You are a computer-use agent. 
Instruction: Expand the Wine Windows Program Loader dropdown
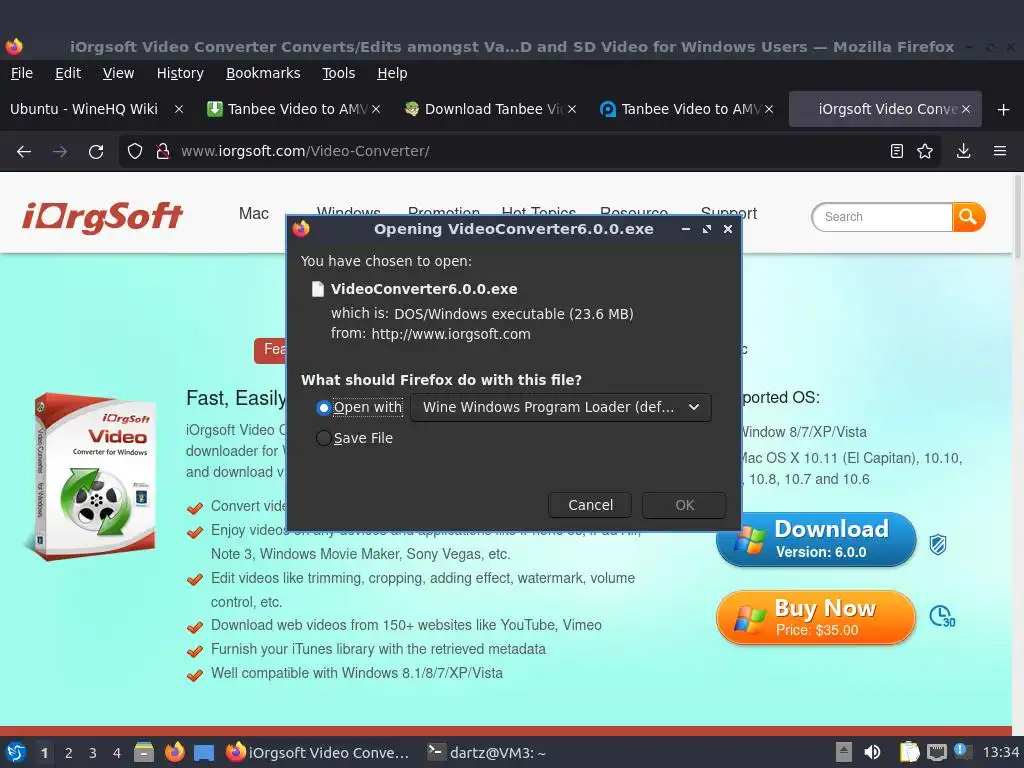click(561, 408)
